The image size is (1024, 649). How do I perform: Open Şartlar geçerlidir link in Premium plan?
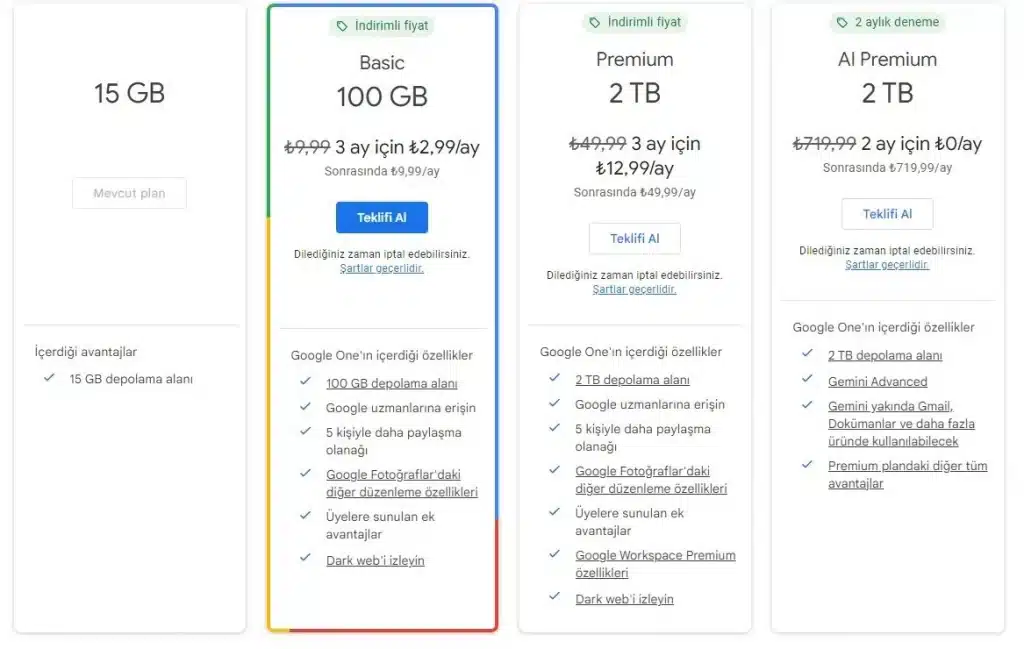pos(634,289)
